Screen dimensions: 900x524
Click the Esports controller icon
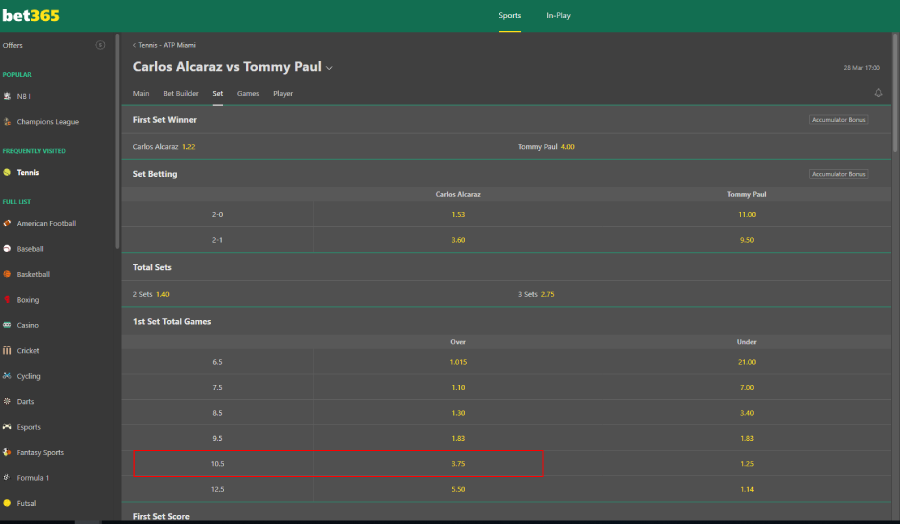(x=7, y=426)
